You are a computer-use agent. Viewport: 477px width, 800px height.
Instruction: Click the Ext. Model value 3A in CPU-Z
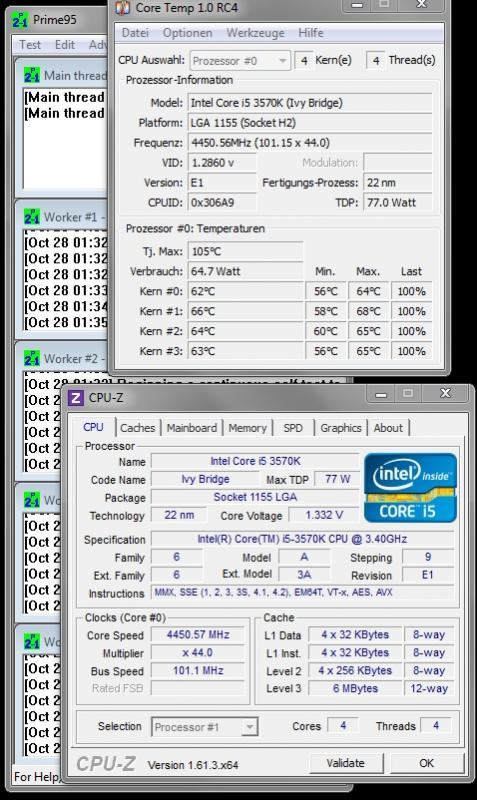click(304, 575)
